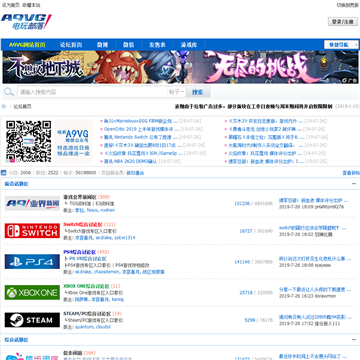Collapse the second forum section with the minus icon
The width and height of the screenshot is (360, 360).
354,340
